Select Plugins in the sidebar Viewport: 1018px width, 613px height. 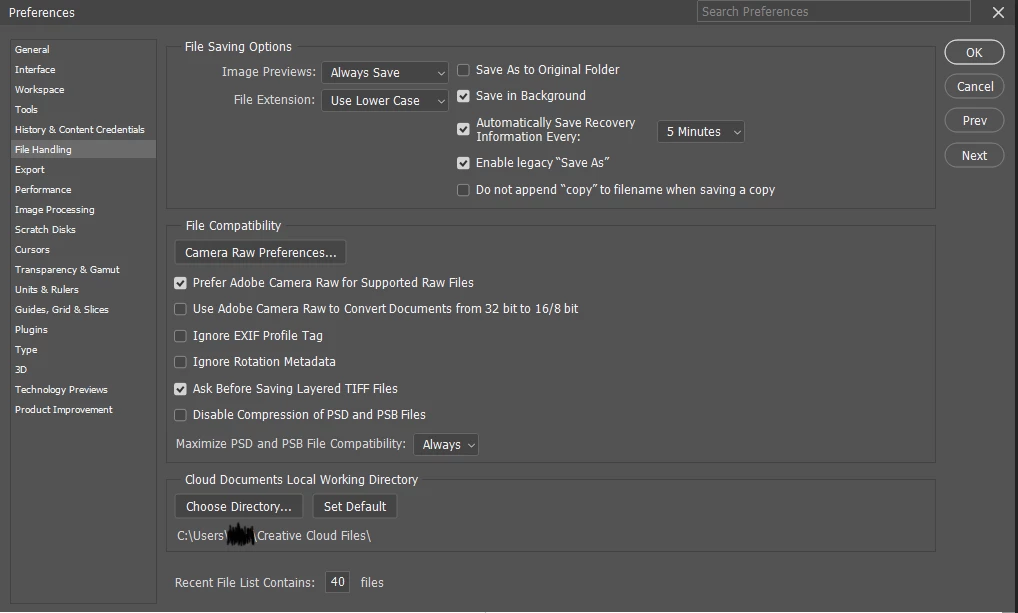click(x=83, y=330)
